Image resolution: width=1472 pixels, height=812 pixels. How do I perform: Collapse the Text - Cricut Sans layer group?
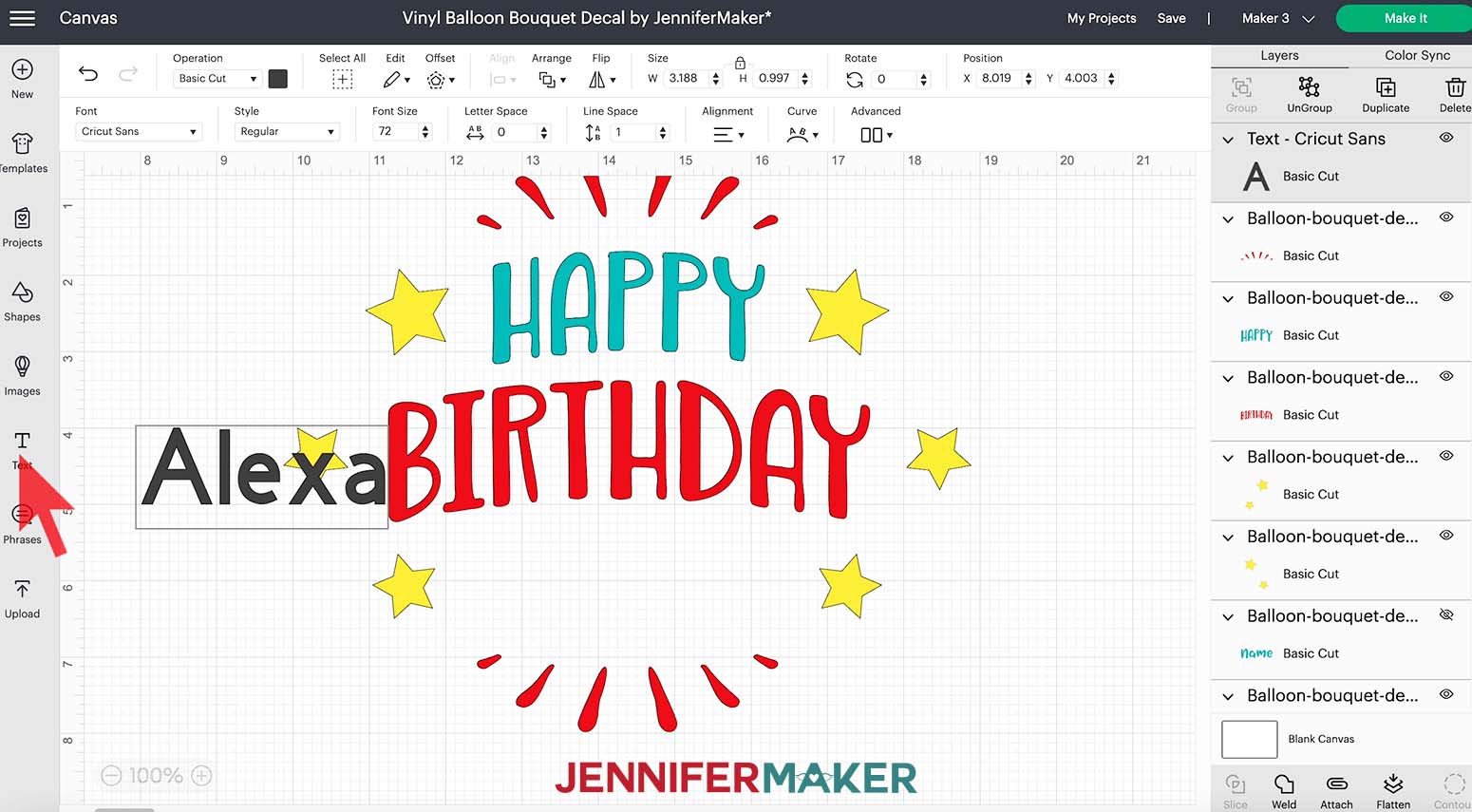tap(1228, 140)
